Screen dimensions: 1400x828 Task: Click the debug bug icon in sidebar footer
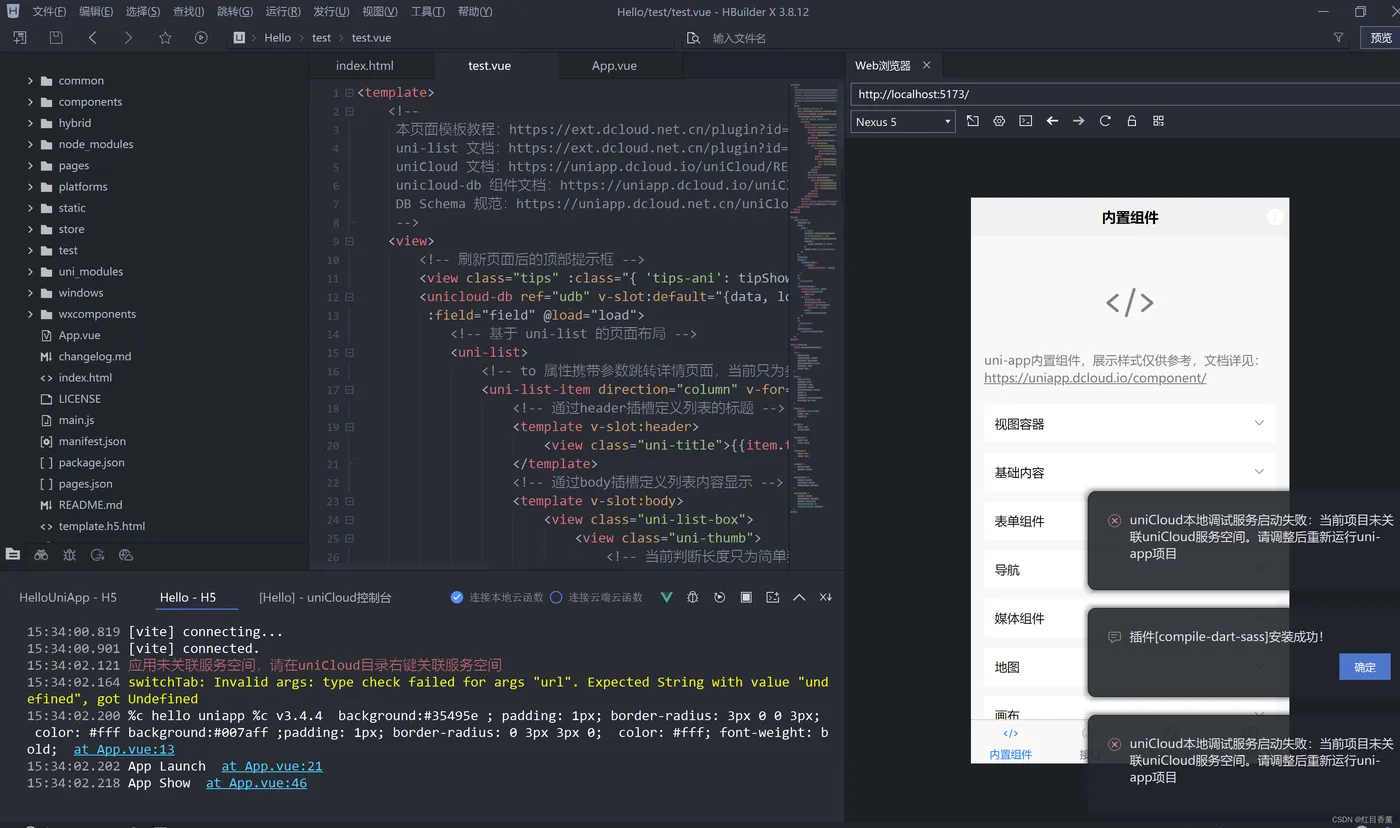pos(69,554)
